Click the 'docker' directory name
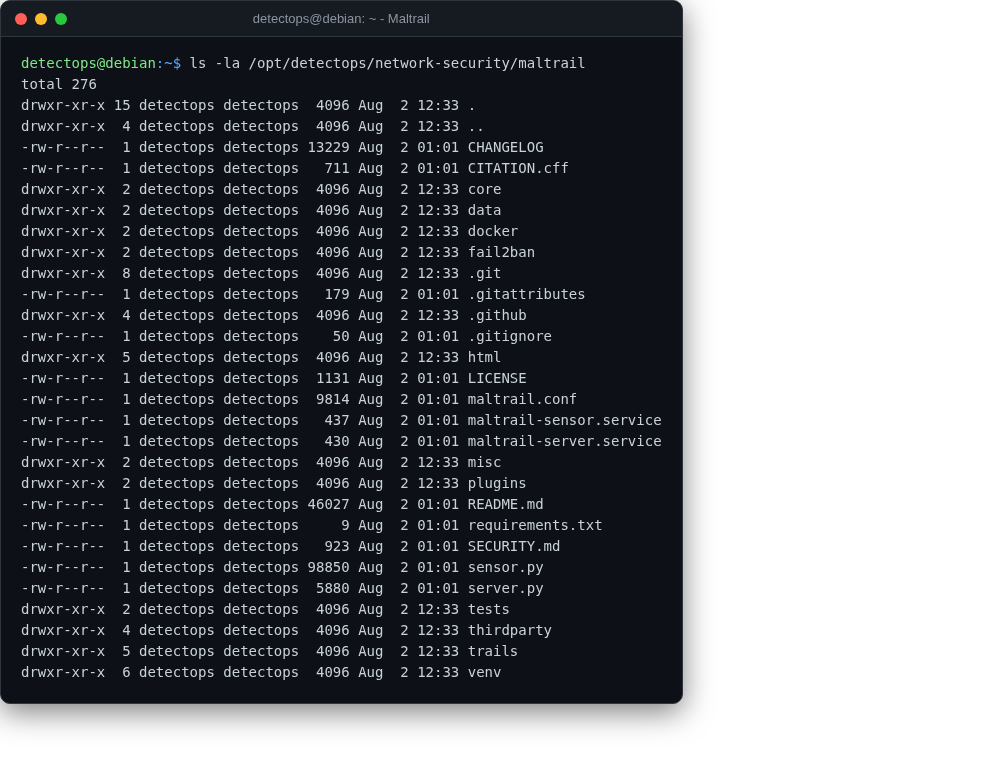Screen dimensions: 1000x783 click(493, 231)
